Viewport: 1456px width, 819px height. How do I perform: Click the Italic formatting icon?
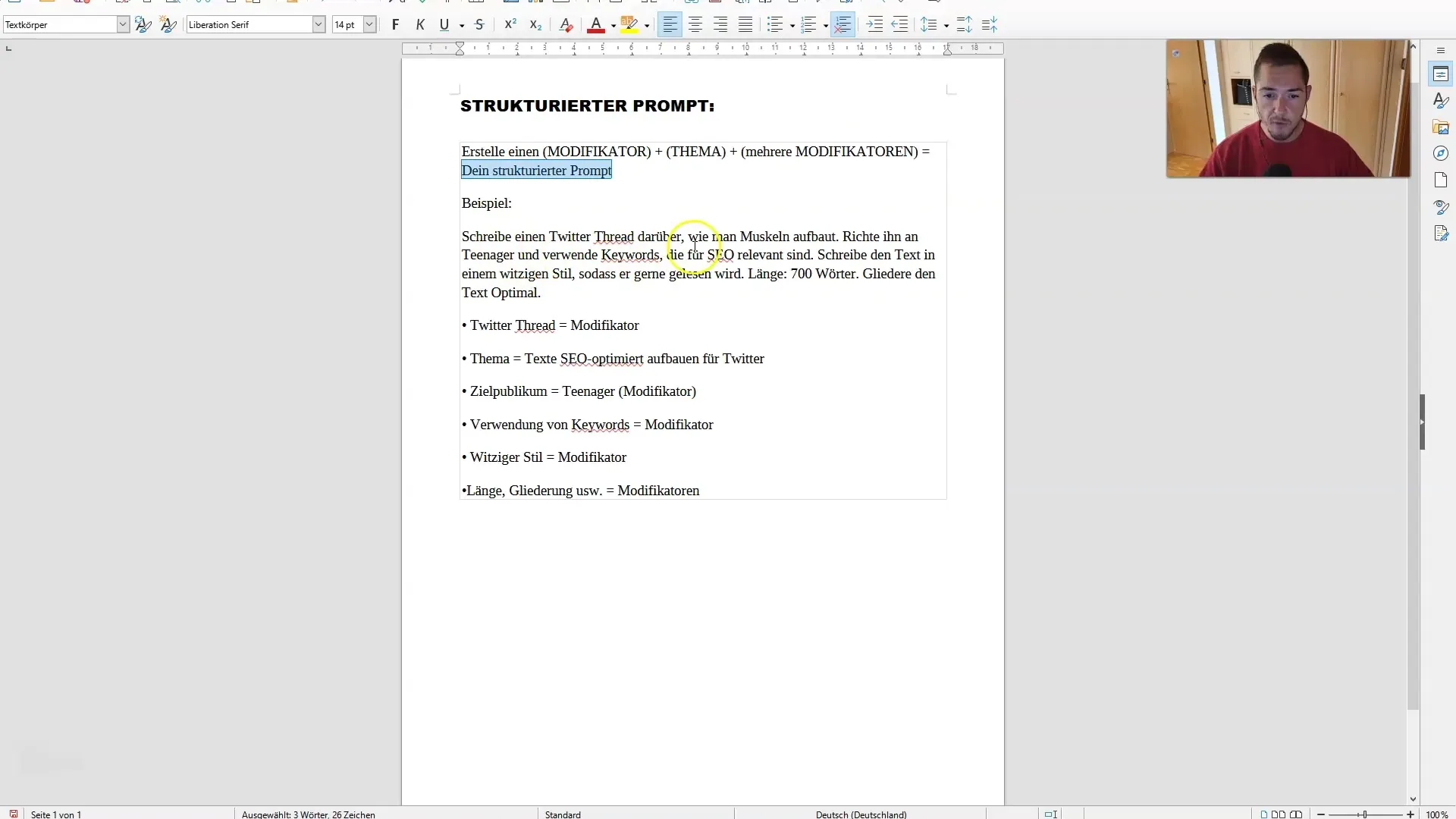[x=419, y=24]
